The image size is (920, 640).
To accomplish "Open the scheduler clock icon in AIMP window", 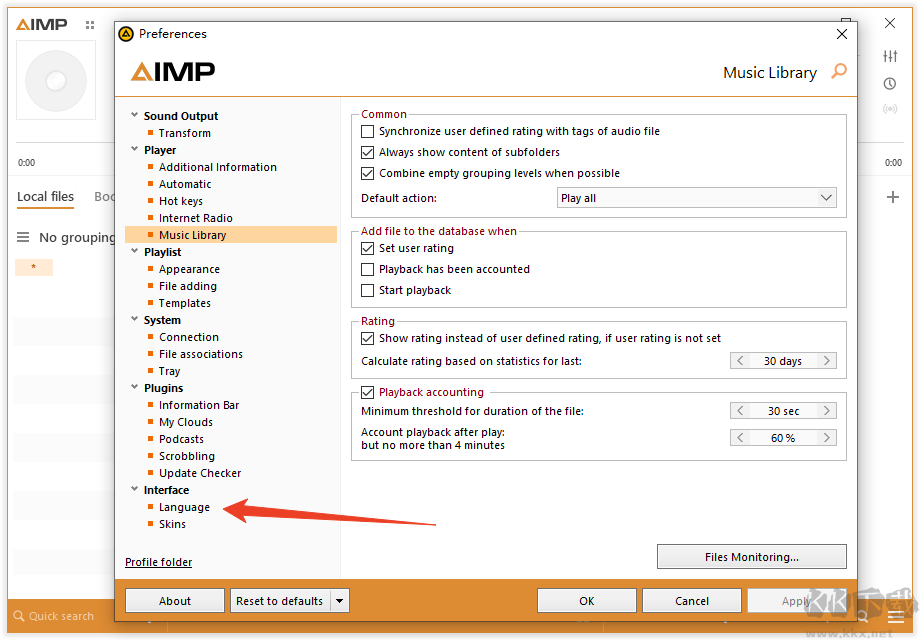I will 890,84.
